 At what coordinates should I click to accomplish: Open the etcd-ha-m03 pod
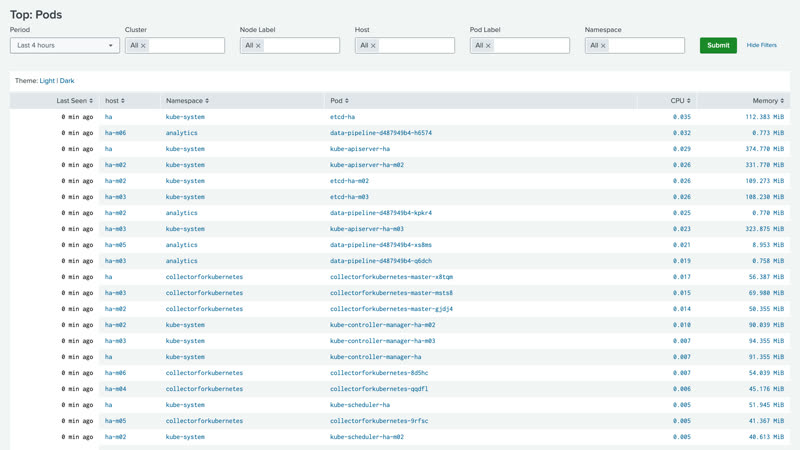click(x=349, y=197)
